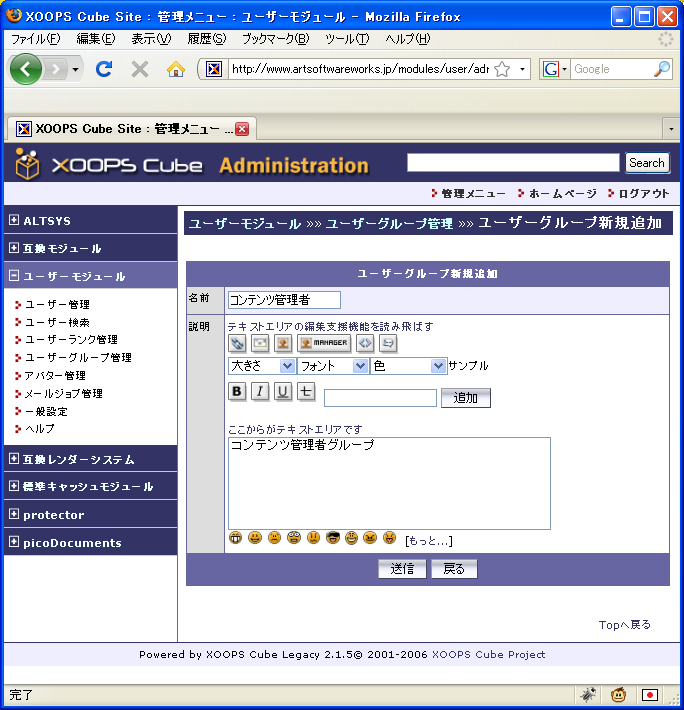Screen dimensions: 684x710
Task: Insert the sunglasses cool smiley
Action: (333, 538)
